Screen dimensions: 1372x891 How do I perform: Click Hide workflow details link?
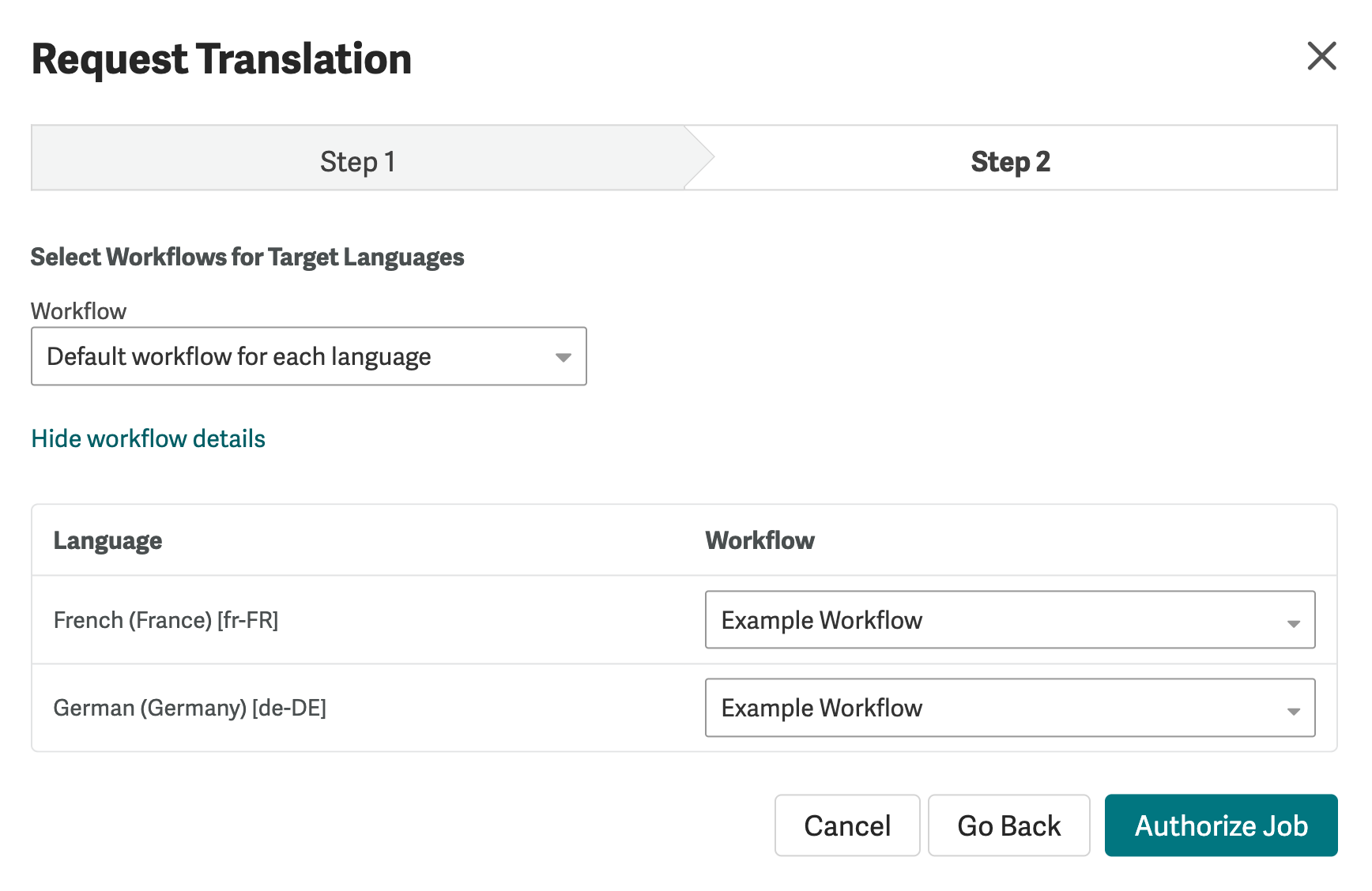point(149,438)
